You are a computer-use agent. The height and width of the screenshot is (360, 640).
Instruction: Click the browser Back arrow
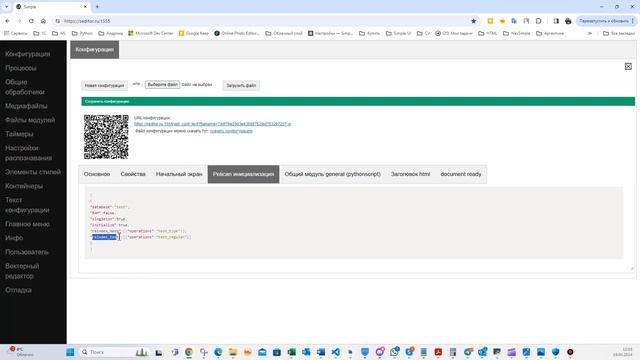click(x=7, y=21)
